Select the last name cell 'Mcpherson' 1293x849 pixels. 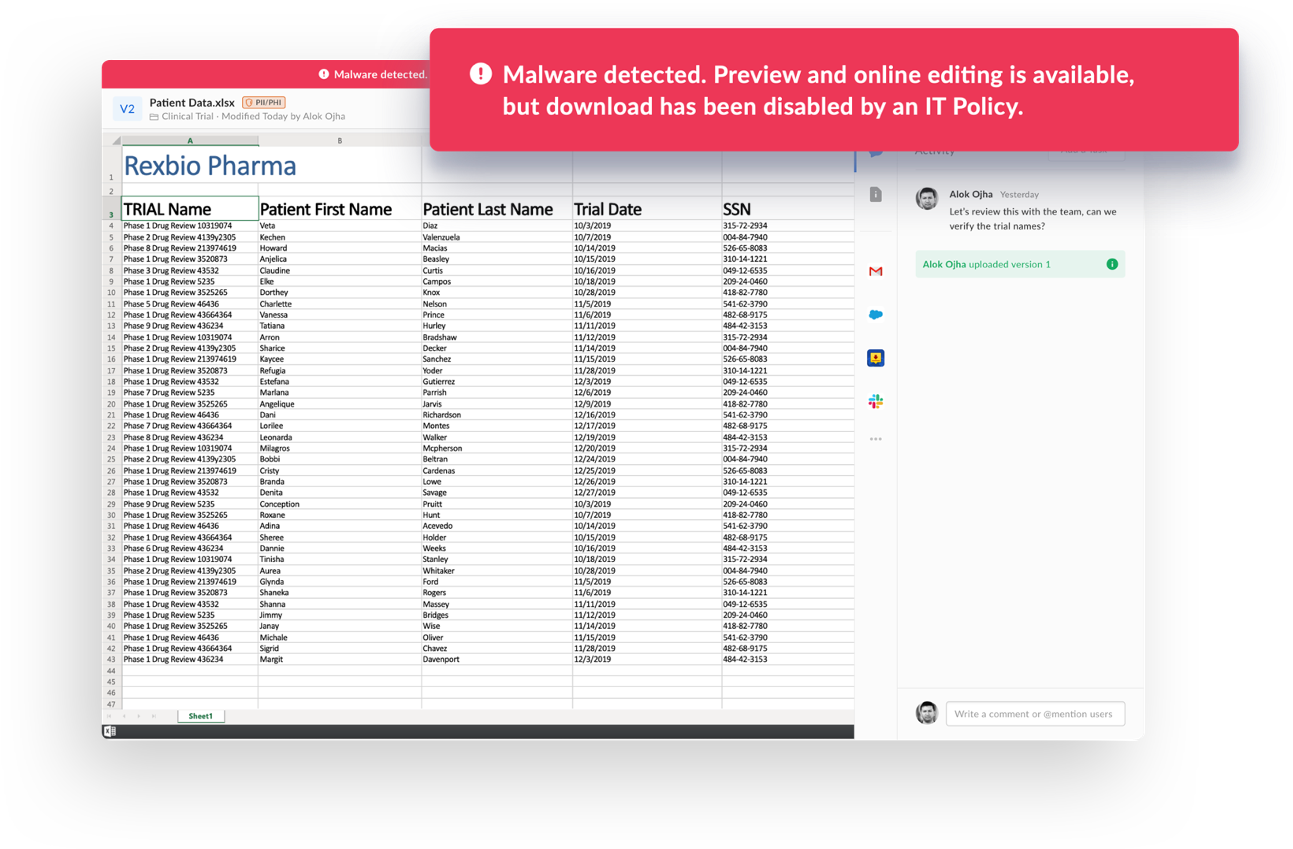click(497, 448)
